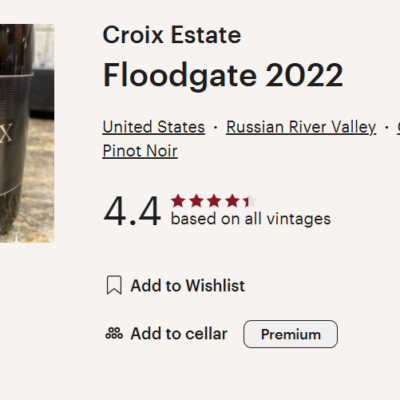Click the 'based on all vintages' text
The image size is (400, 400).
251,219
